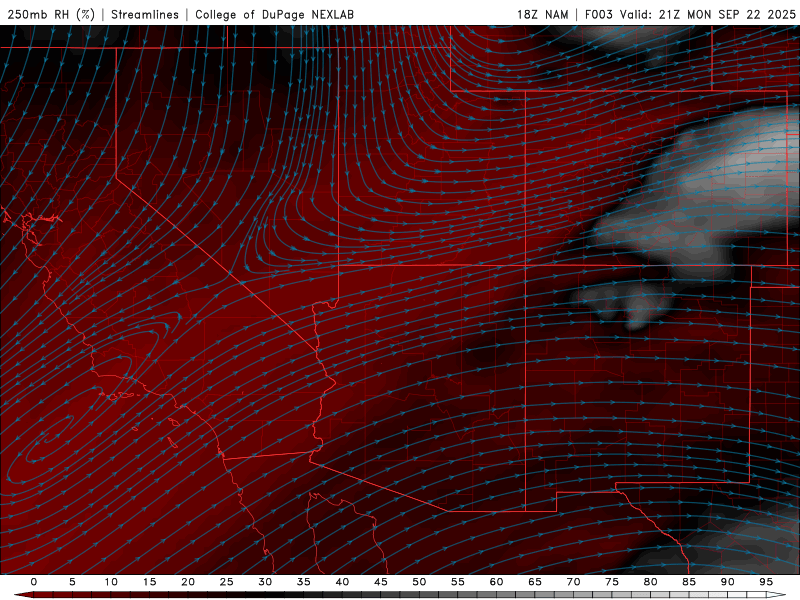This screenshot has width=800, height=600.
Task: Click the '95' color scale label
Action: (x=766, y=582)
